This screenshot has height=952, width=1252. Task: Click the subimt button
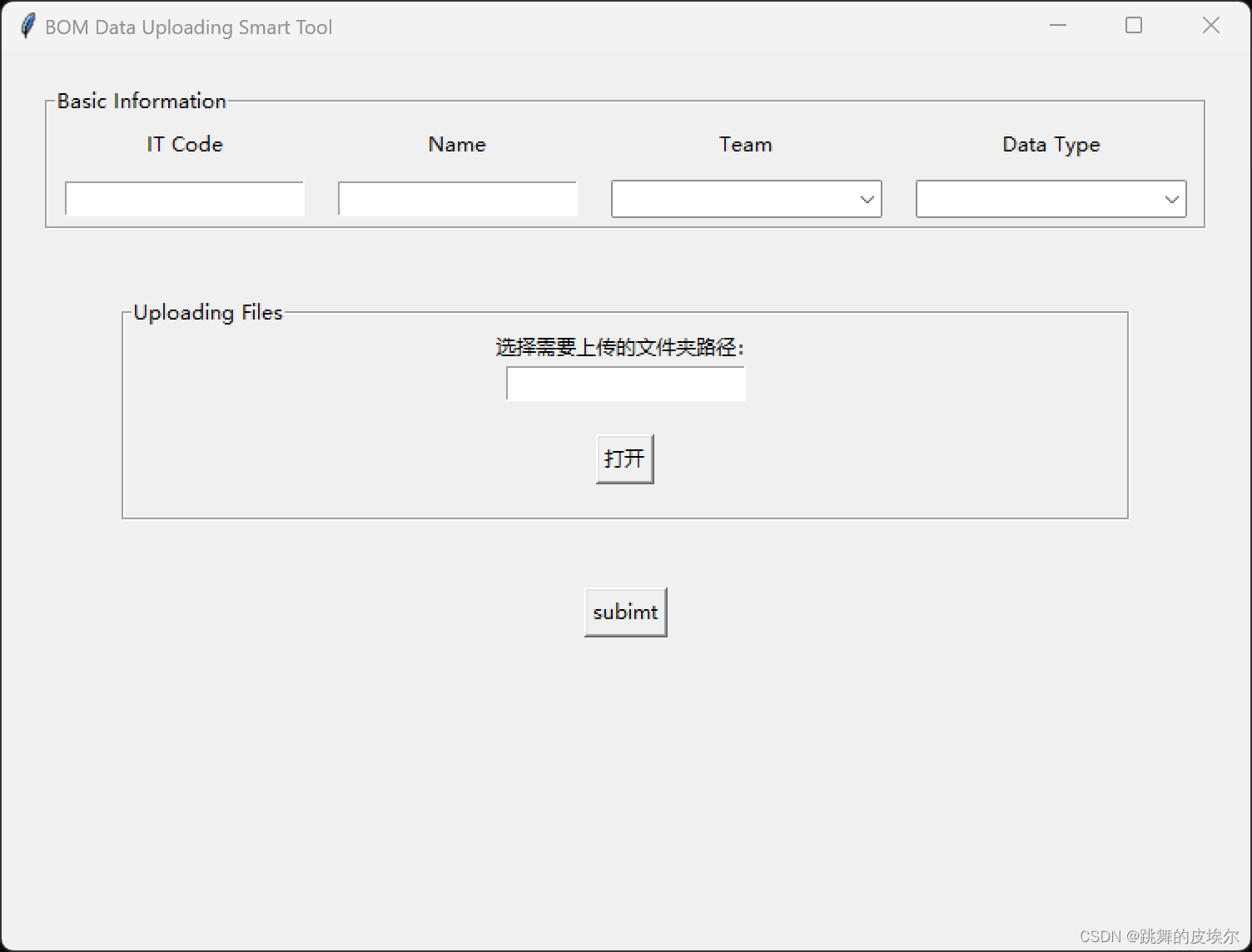coord(626,612)
